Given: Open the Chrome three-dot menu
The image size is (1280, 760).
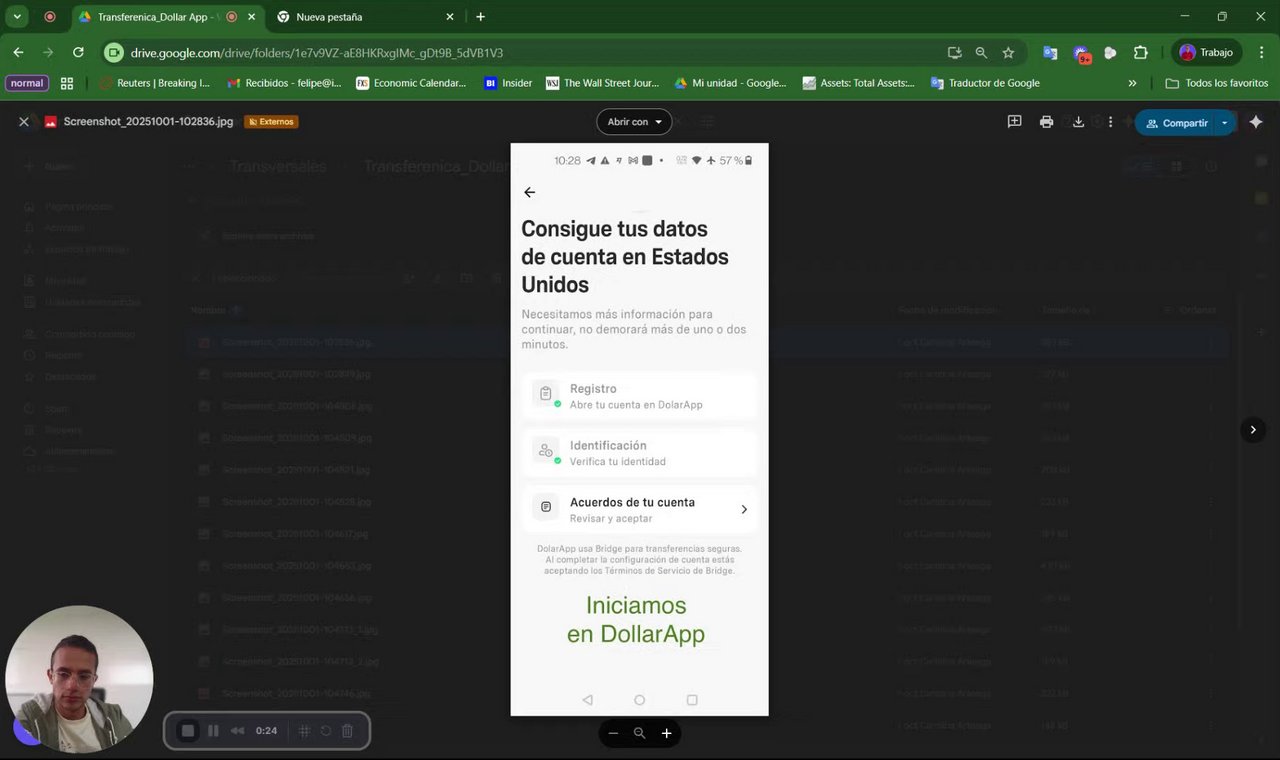Looking at the screenshot, I should tap(1260, 52).
